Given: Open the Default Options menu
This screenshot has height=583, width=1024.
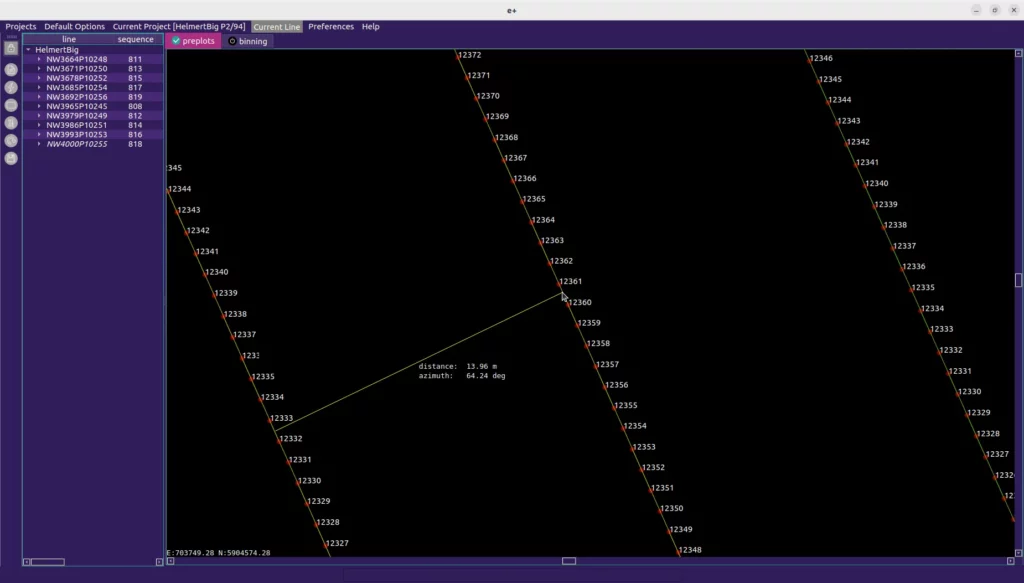Looking at the screenshot, I should tap(74, 27).
